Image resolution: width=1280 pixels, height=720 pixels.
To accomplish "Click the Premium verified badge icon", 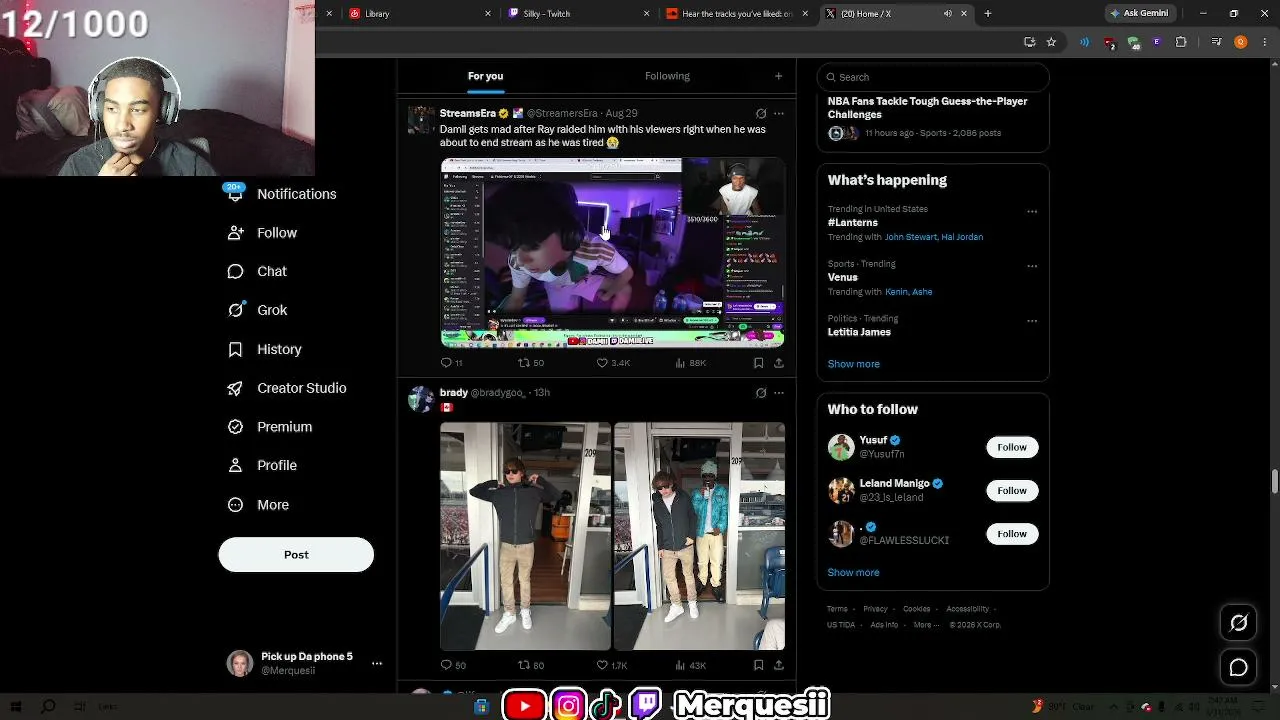I will [235, 427].
